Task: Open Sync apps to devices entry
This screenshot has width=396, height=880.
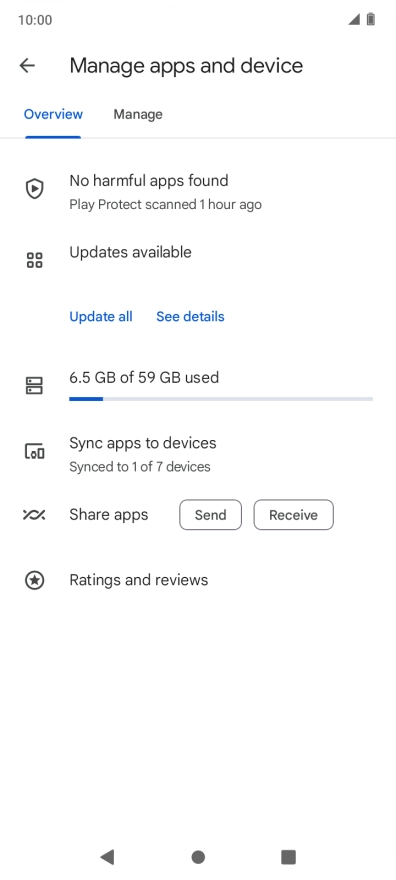Action: pos(198,454)
